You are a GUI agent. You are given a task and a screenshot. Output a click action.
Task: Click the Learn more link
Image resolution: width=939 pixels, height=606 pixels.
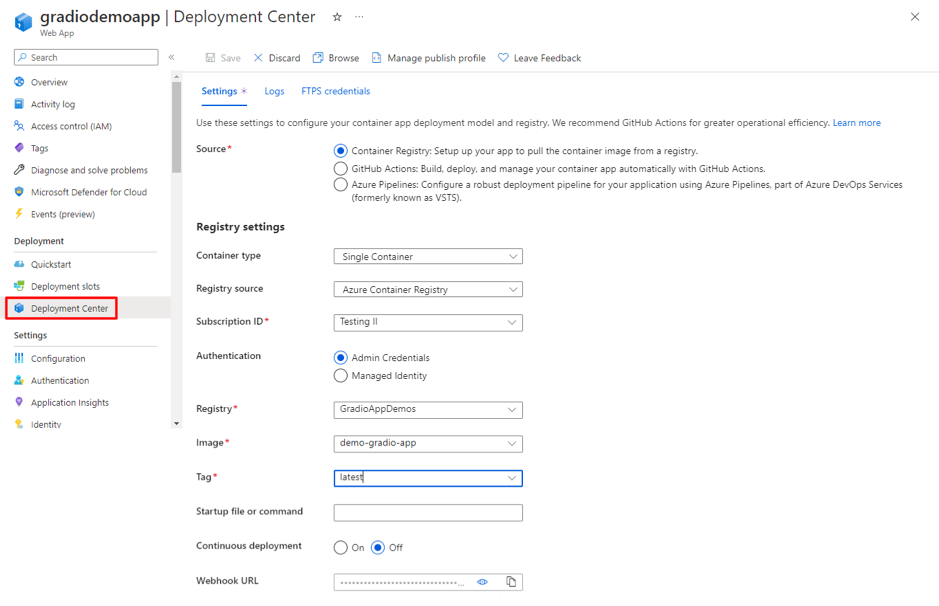coord(856,121)
